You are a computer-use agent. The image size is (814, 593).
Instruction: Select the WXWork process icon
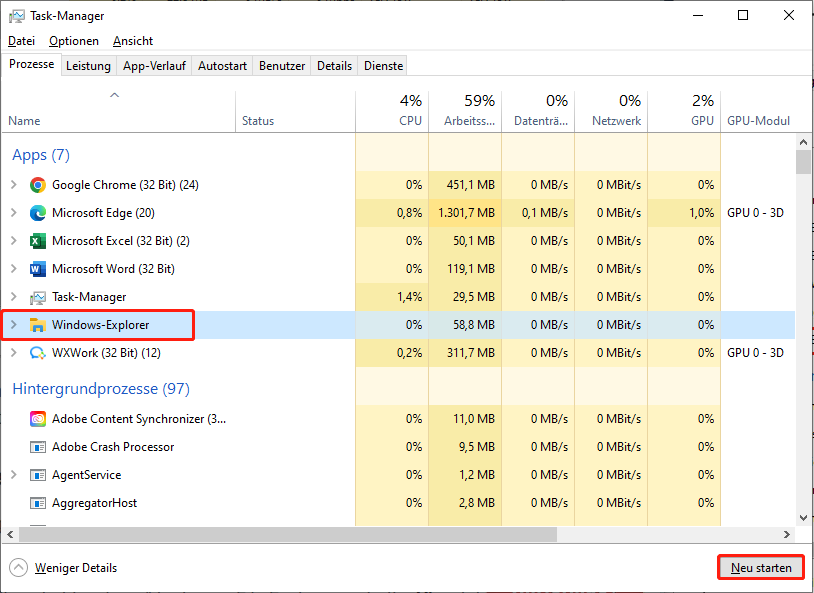point(37,353)
